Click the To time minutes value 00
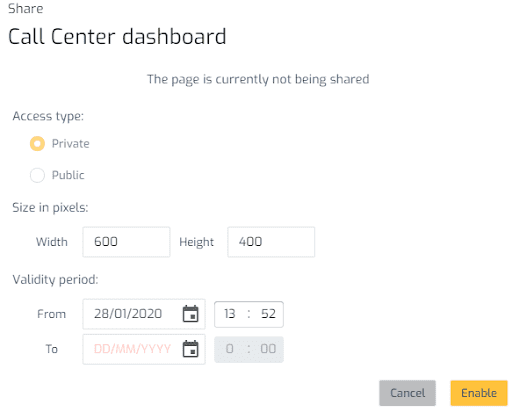The width and height of the screenshot is (512, 412). point(268,349)
